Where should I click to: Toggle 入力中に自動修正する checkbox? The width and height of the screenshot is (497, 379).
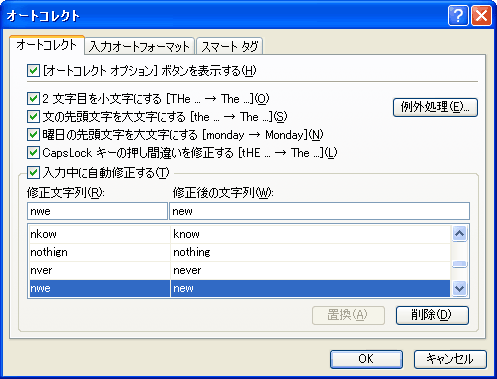[x=33, y=173]
